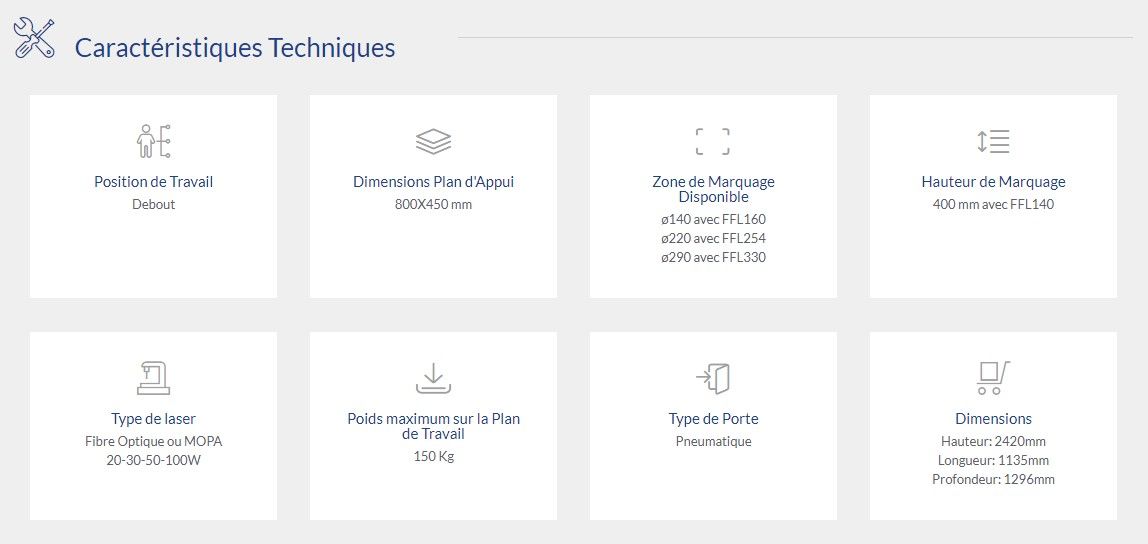Click the dimensions hand-cart icon

(993, 378)
